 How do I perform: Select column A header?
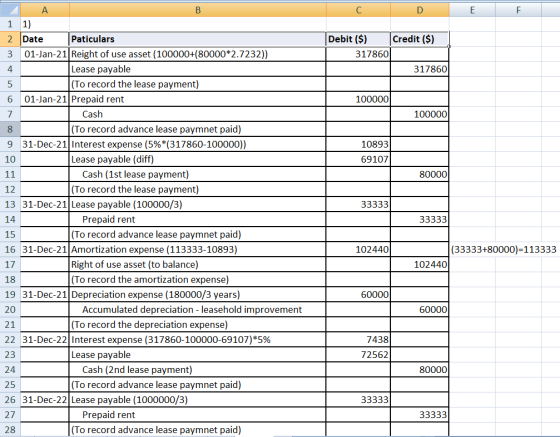(45, 10)
